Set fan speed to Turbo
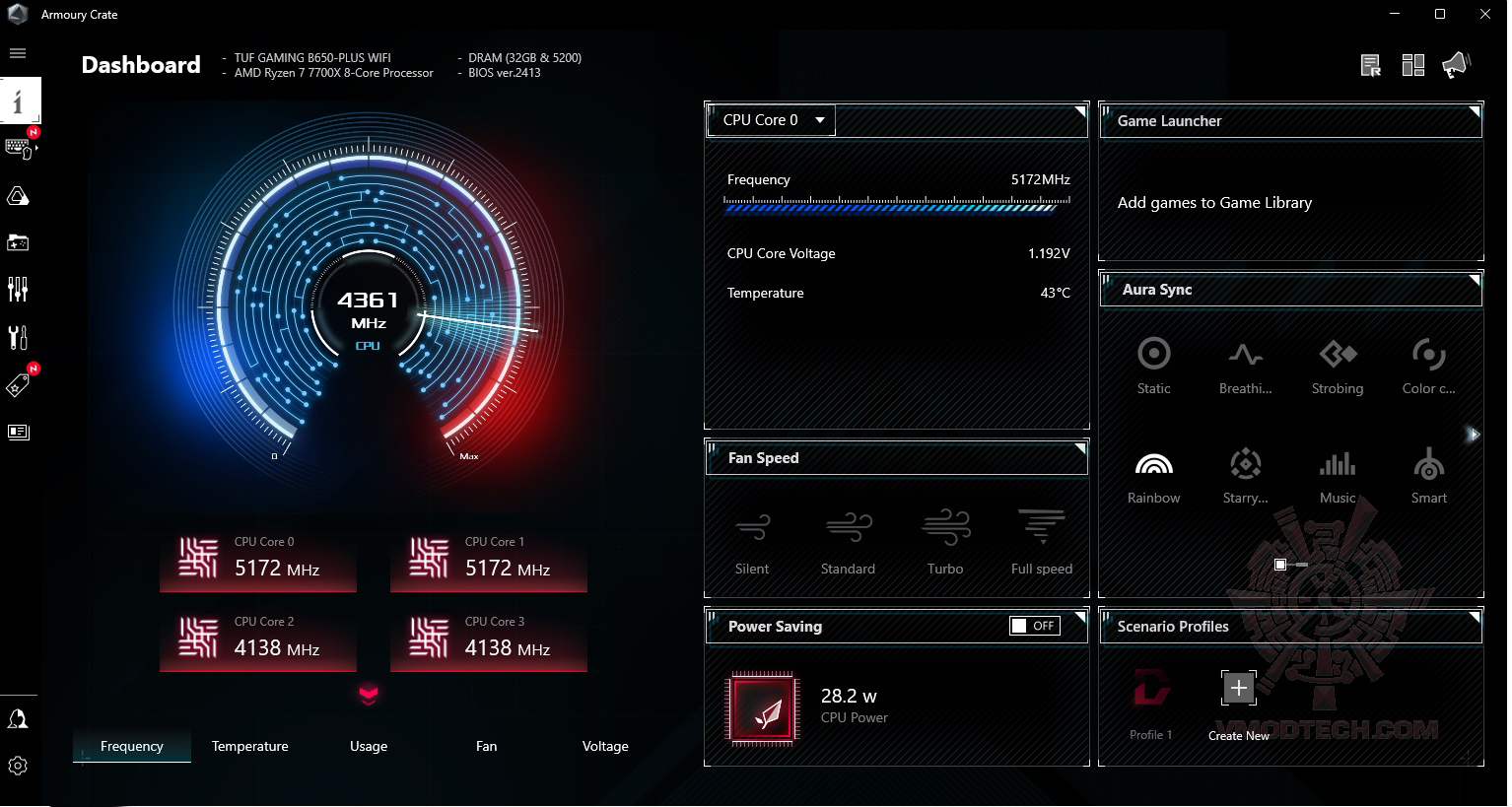 click(x=945, y=541)
